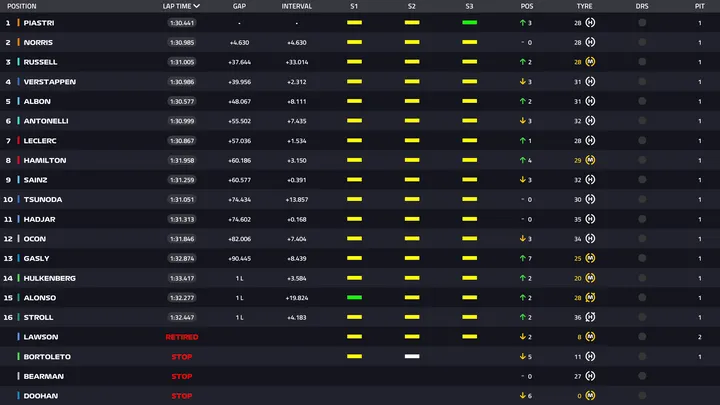
Task: Select driver name HULKENBERG
Action: tap(50, 278)
